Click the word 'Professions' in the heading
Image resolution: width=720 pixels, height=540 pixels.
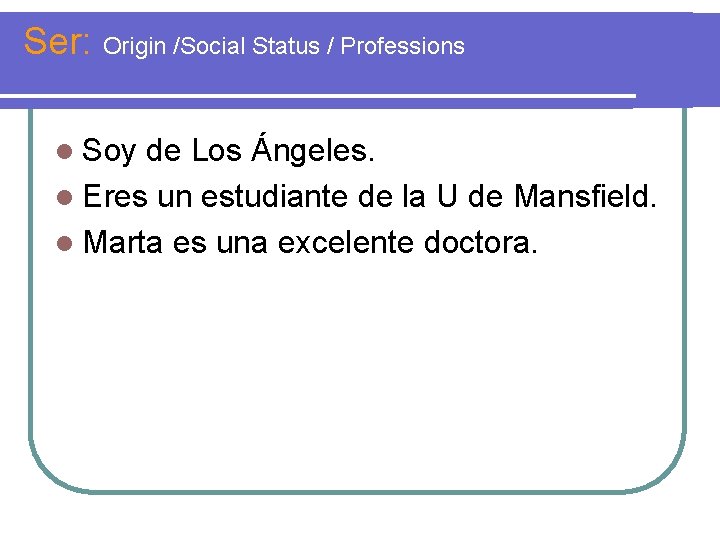[403, 46]
